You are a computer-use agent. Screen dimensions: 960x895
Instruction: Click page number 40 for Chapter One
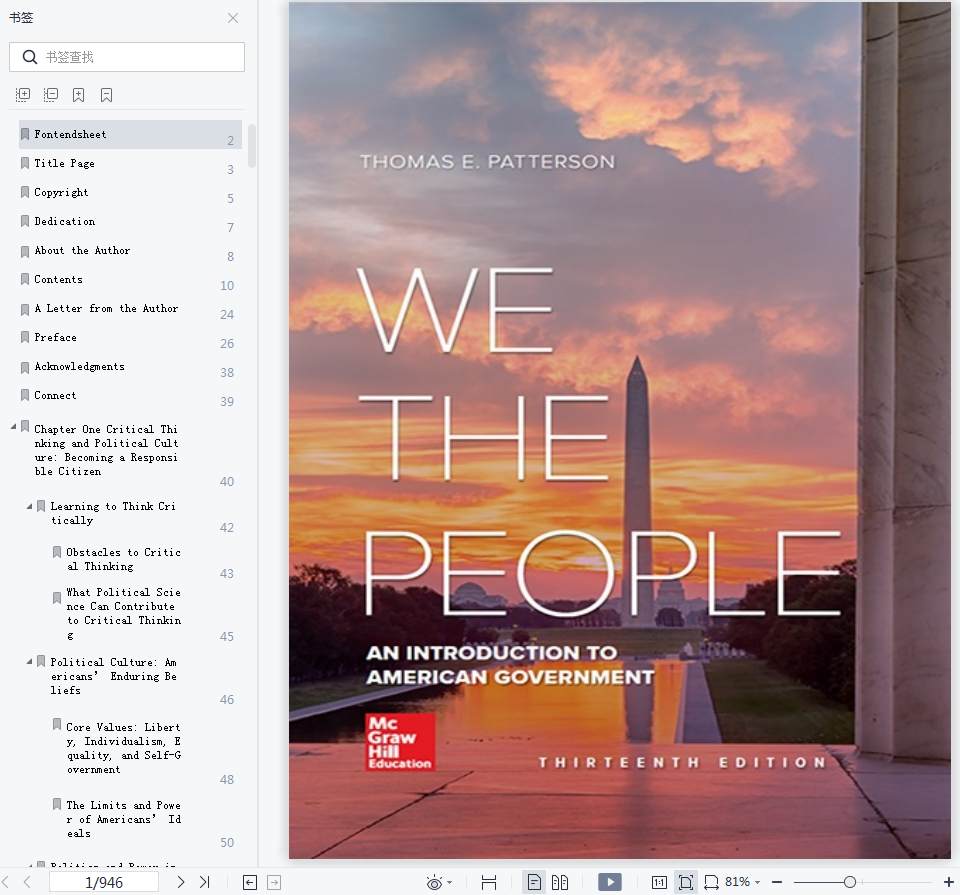pos(227,482)
